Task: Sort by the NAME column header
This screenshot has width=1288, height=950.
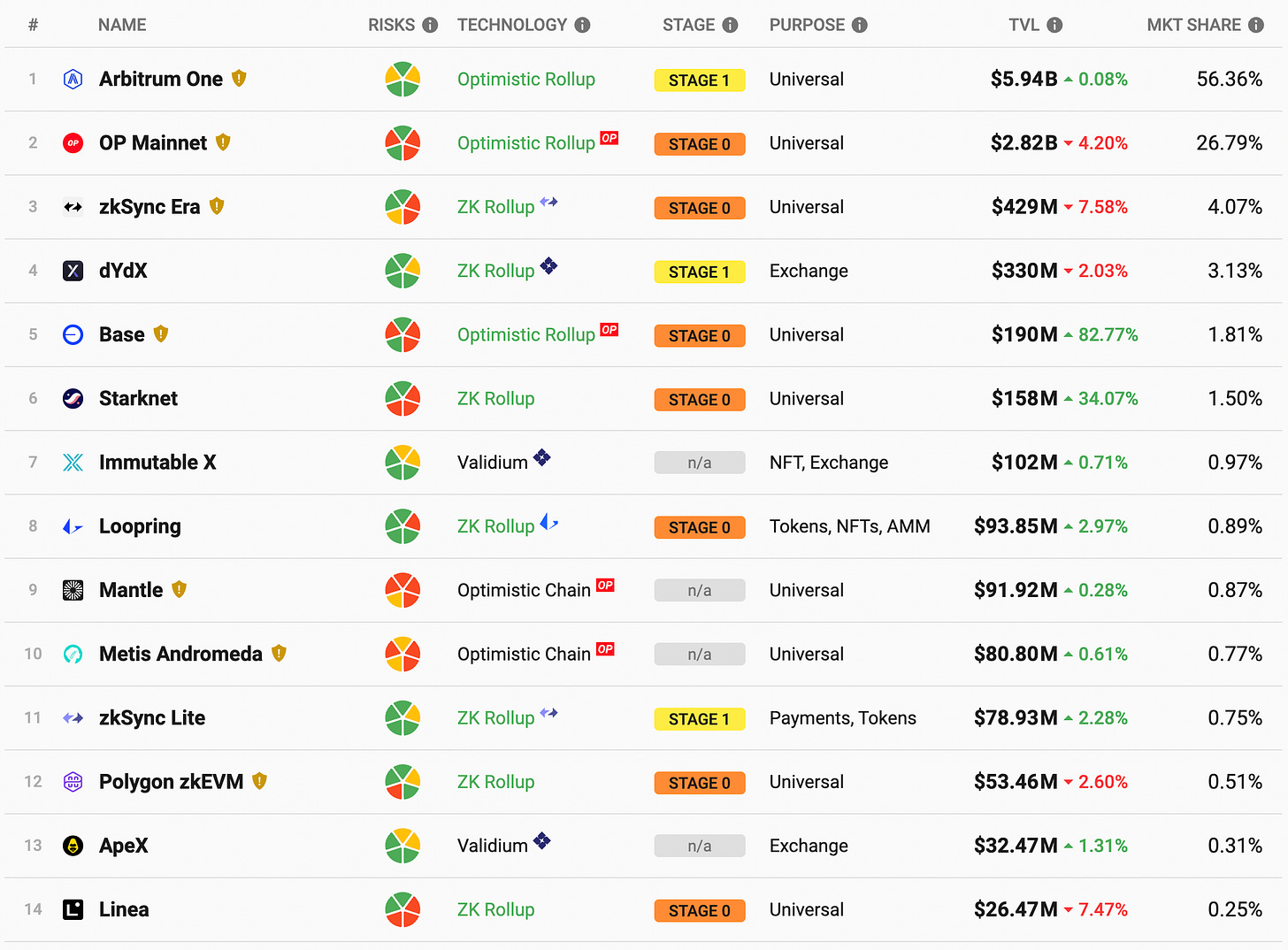Action: pyautogui.click(x=122, y=25)
